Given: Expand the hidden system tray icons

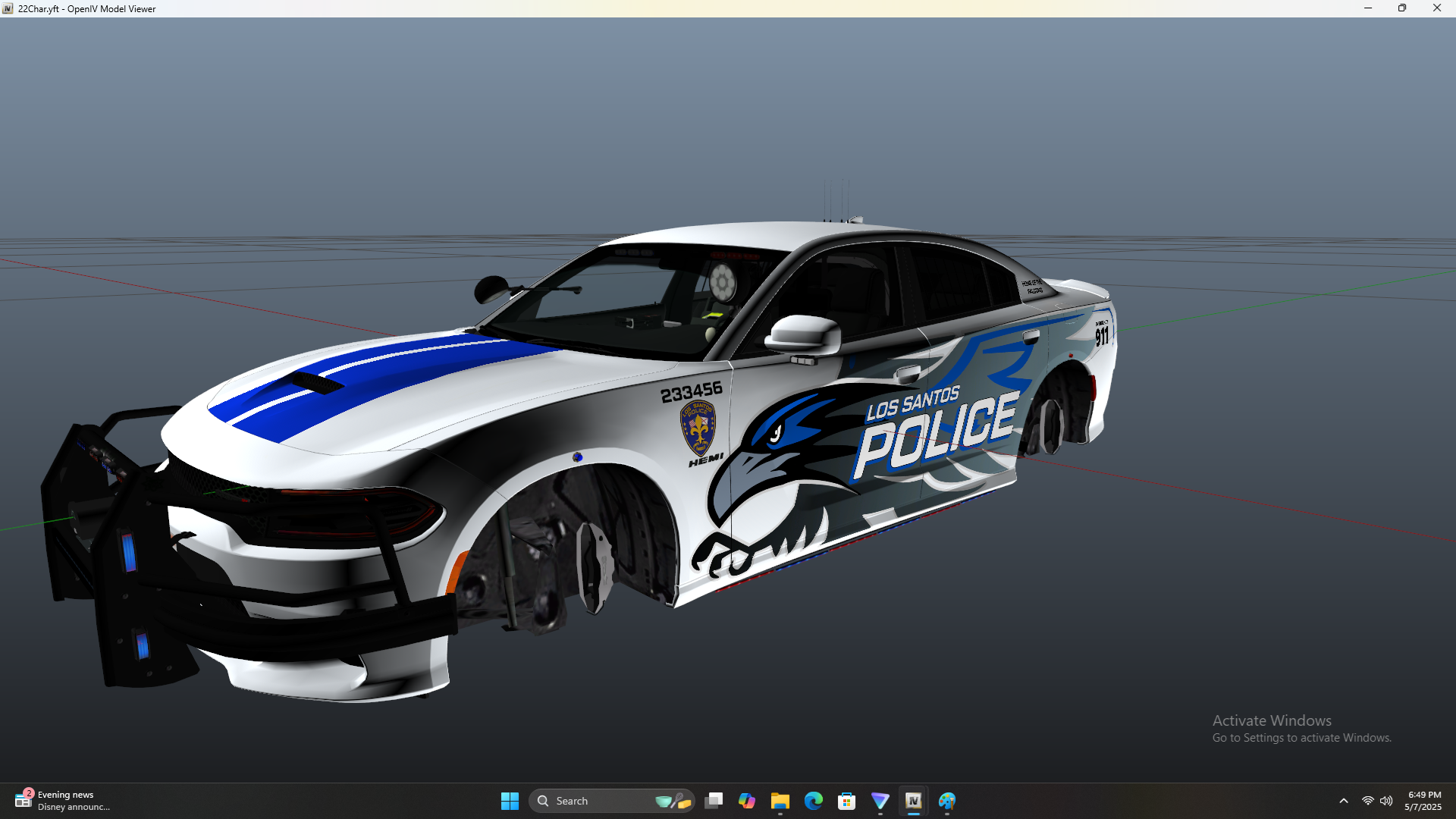Looking at the screenshot, I should point(1344,801).
